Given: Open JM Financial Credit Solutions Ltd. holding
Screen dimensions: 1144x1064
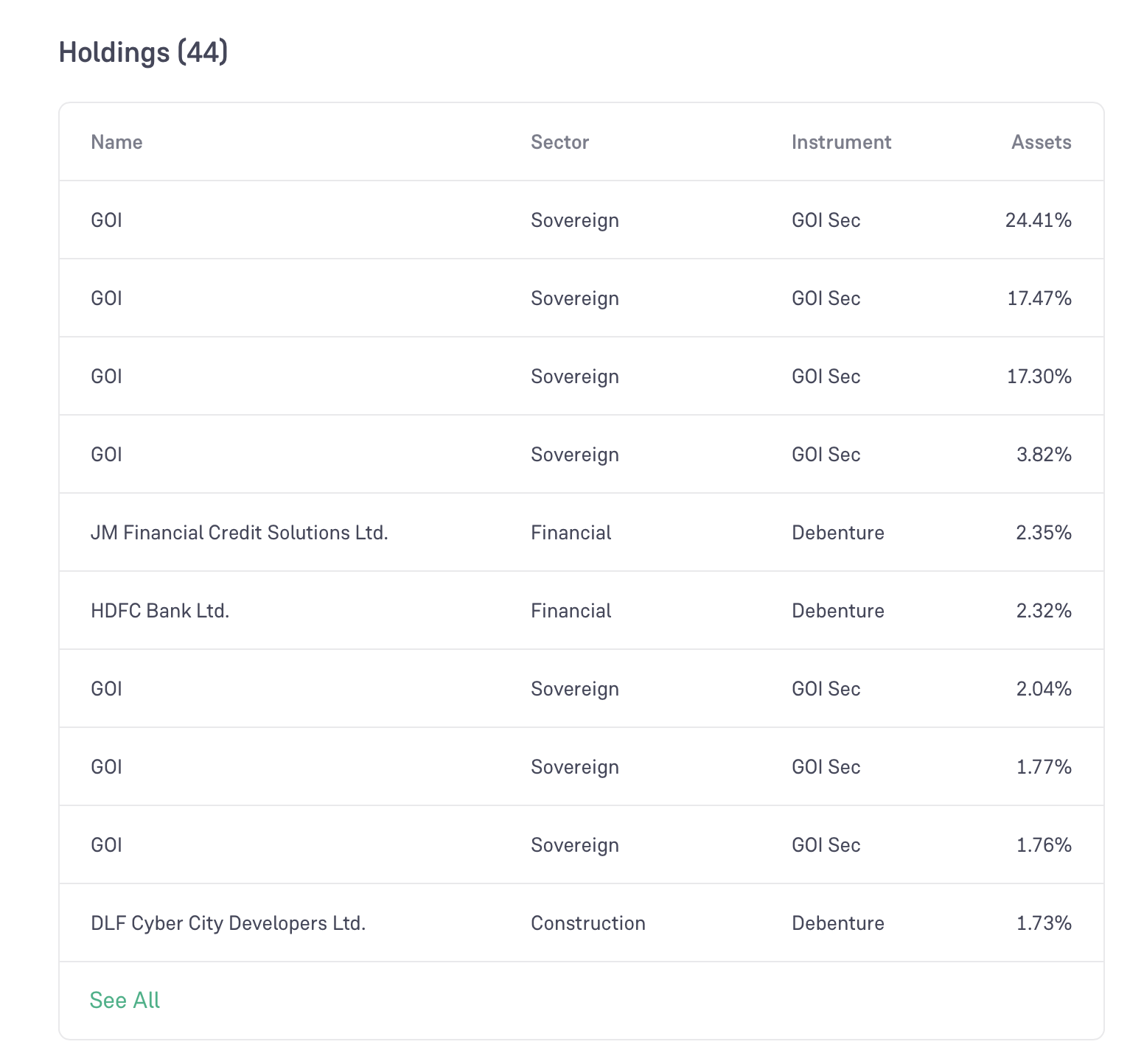Looking at the screenshot, I should [x=239, y=533].
